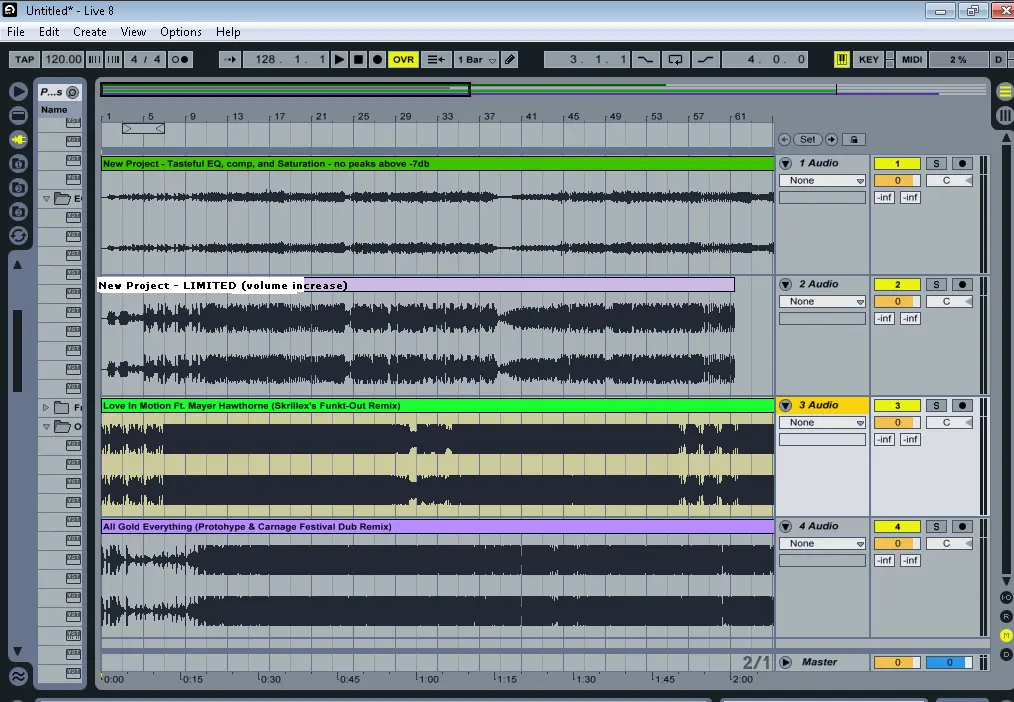This screenshot has height=702, width=1014.
Task: Open the Create menu
Action: (90, 32)
